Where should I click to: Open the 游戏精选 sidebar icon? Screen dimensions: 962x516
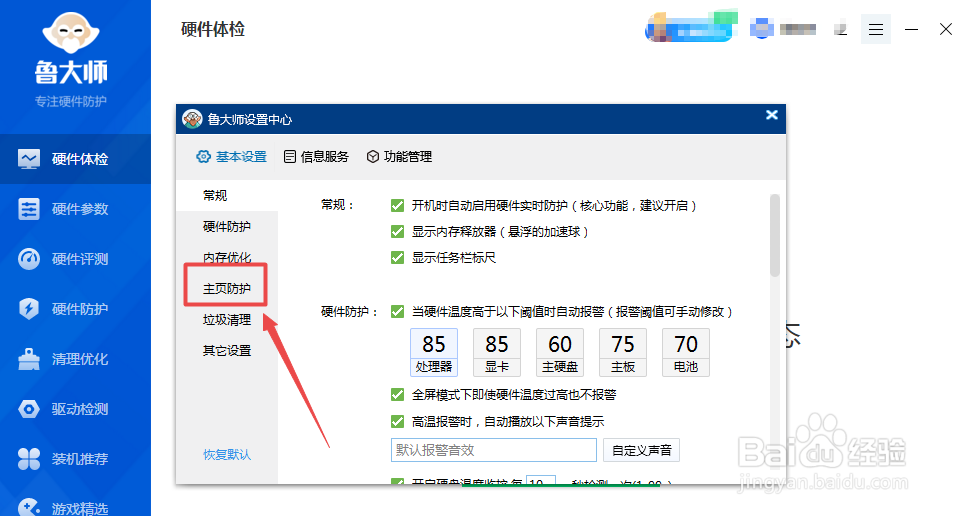click(x=29, y=507)
